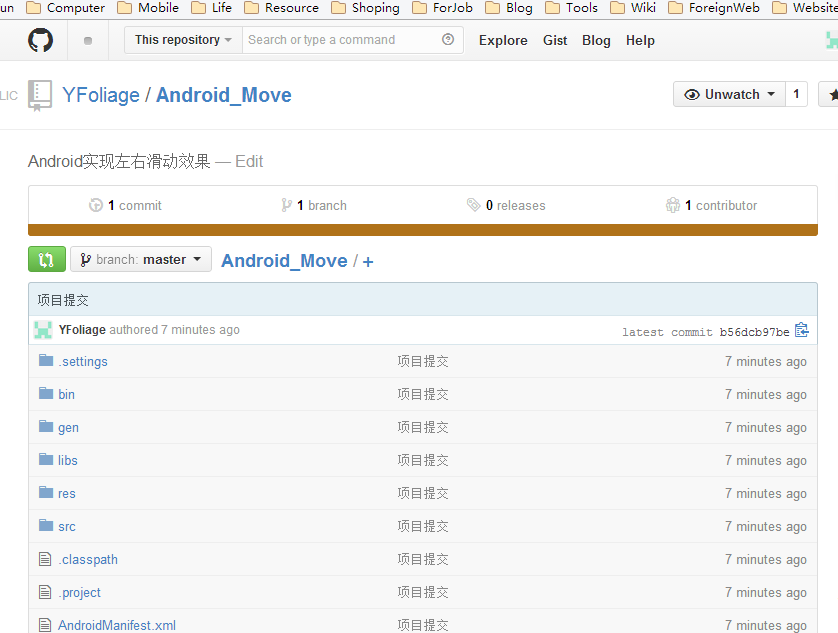This screenshot has height=633, width=838.
Task: Click the language color bar
Action: point(422,230)
